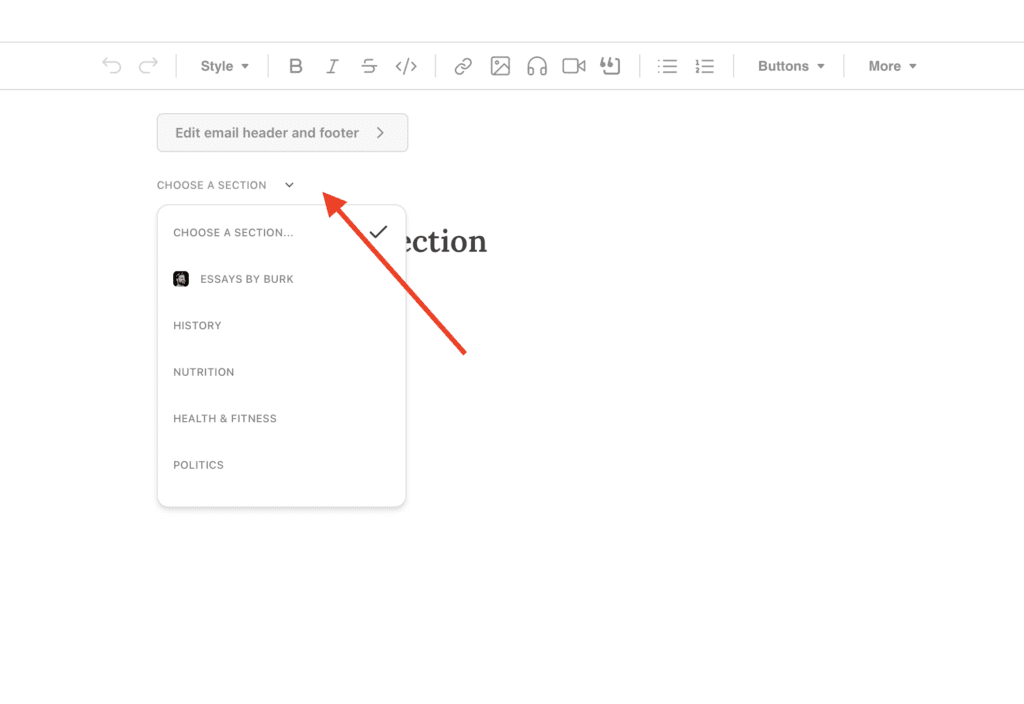Viewport: 1024px width, 704px height.
Task: Select the Politics section
Action: (x=198, y=464)
